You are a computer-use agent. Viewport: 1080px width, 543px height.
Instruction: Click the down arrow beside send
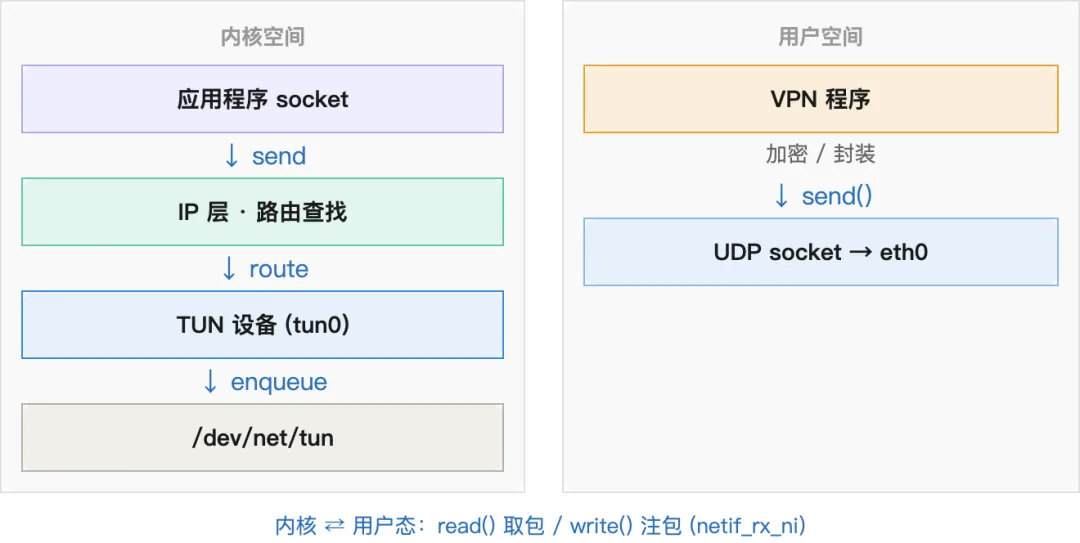point(231,156)
